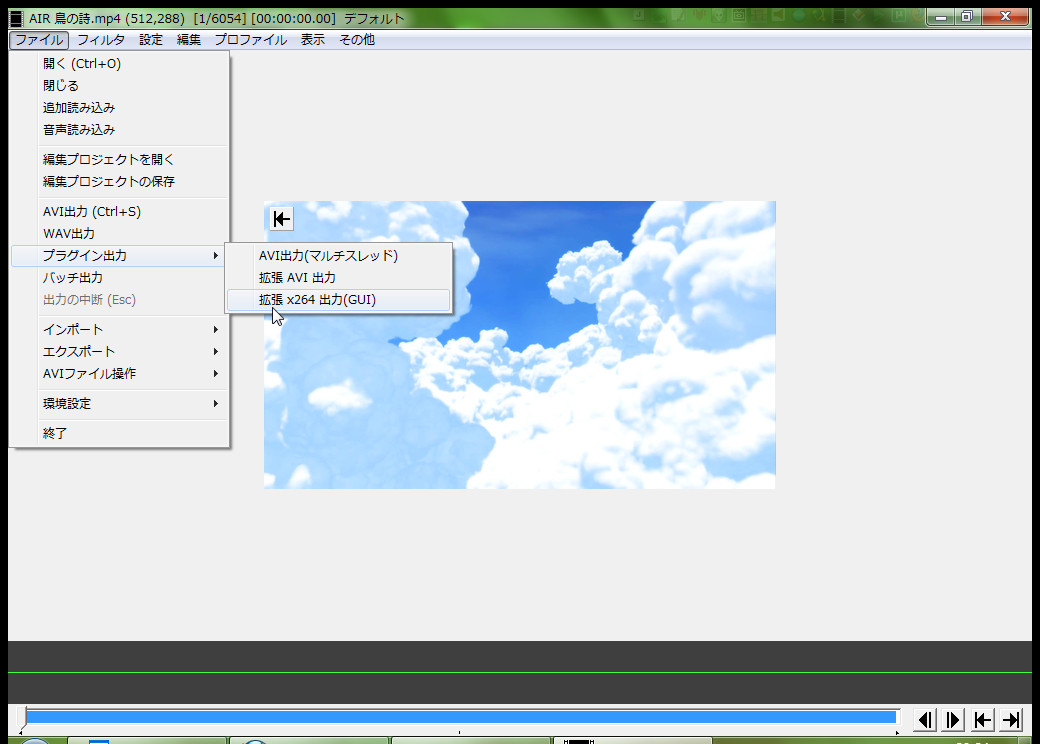The image size is (1040, 744).
Task: Step back one frame with previous-frame button
Action: [925, 719]
